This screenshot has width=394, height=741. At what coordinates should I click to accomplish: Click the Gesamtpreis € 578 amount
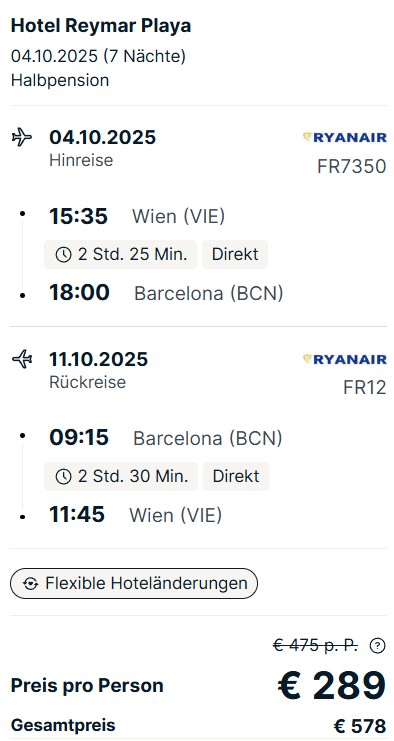point(360,726)
